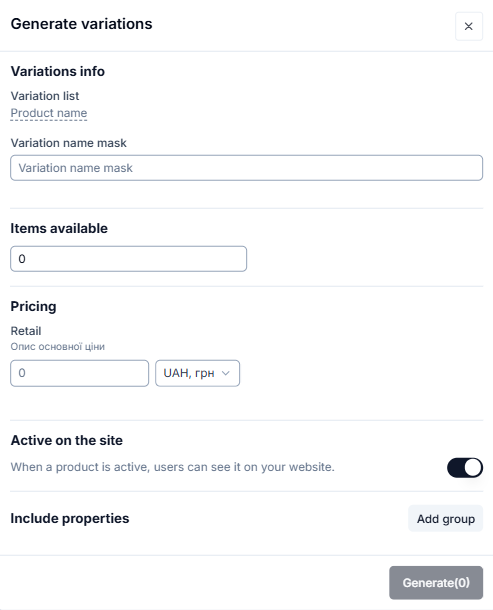Image resolution: width=493 pixels, height=610 pixels.
Task: Click the Items available quantity field
Action: (x=128, y=259)
